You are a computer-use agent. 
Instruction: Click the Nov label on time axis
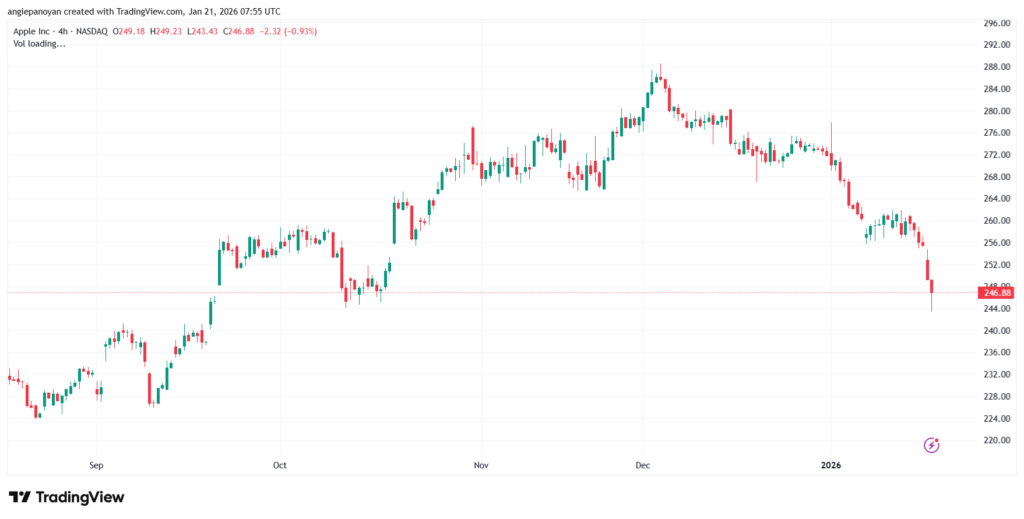coord(481,465)
